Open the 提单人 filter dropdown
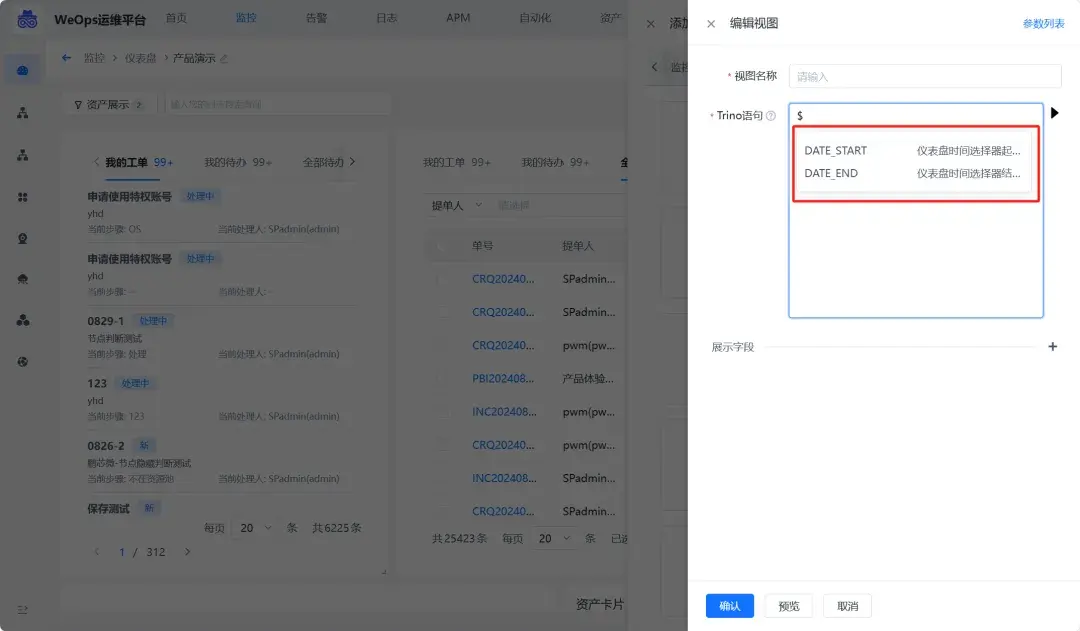The width and height of the screenshot is (1080, 631). [457, 205]
